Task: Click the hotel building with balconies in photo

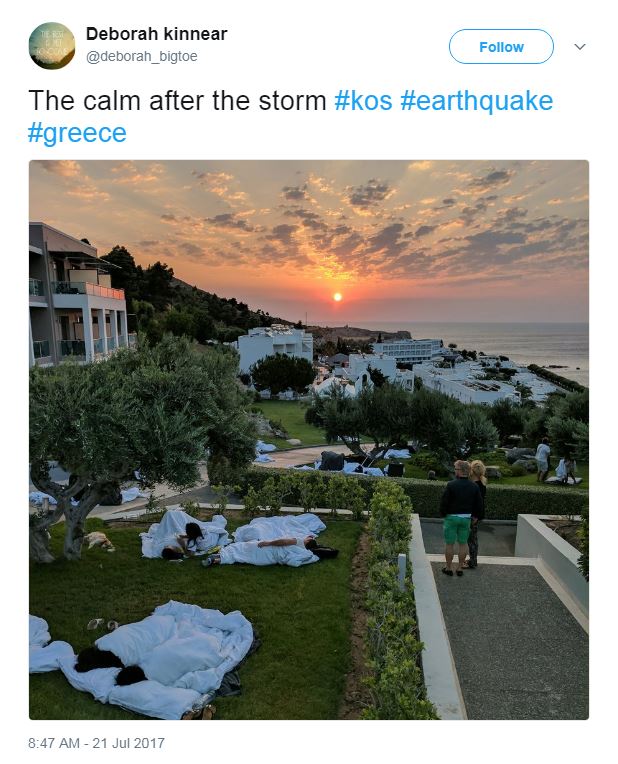Action: tap(77, 297)
